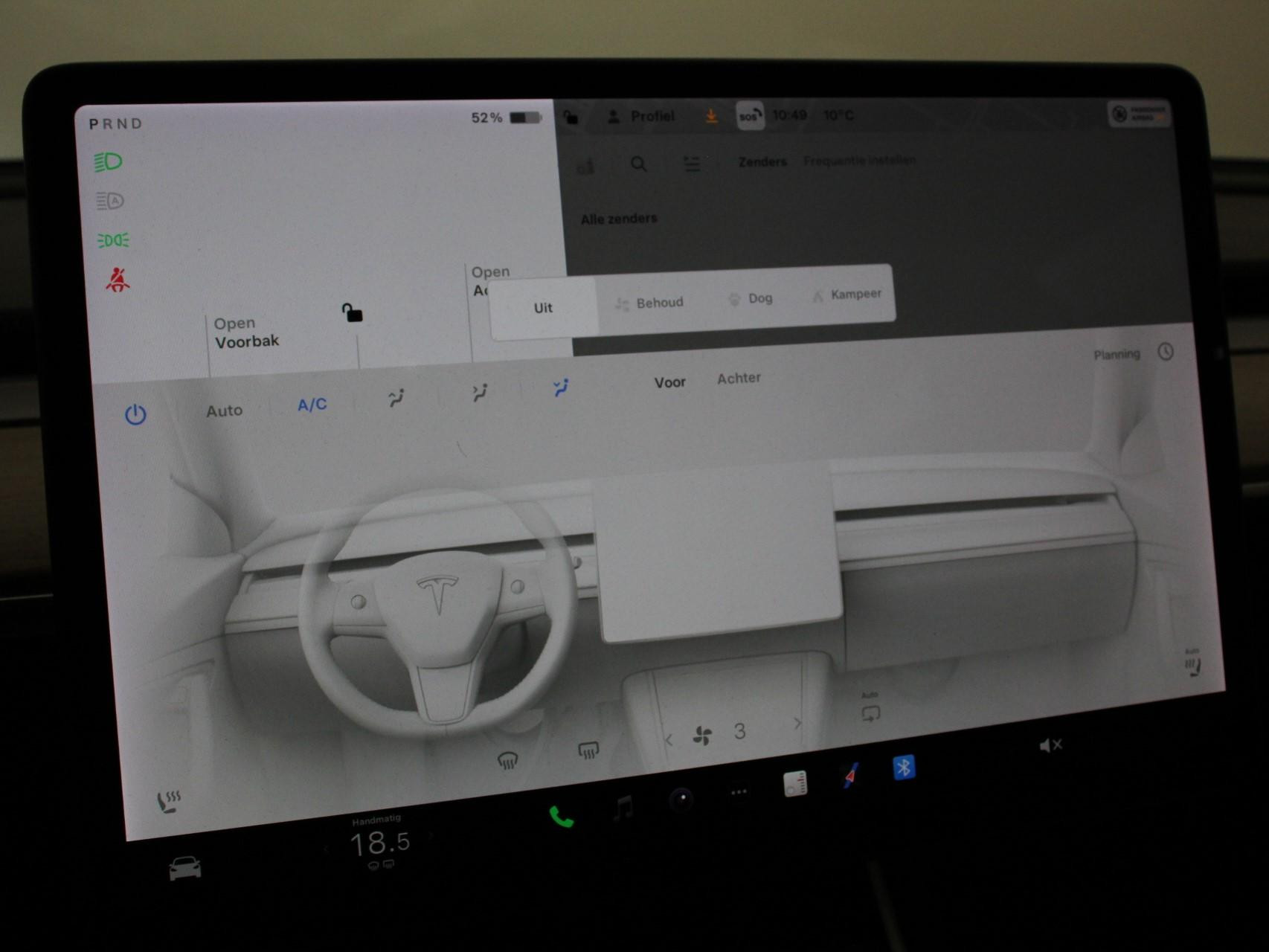Image resolution: width=1269 pixels, height=952 pixels.
Task: Increase fan speed with right chevron
Action: point(797,723)
